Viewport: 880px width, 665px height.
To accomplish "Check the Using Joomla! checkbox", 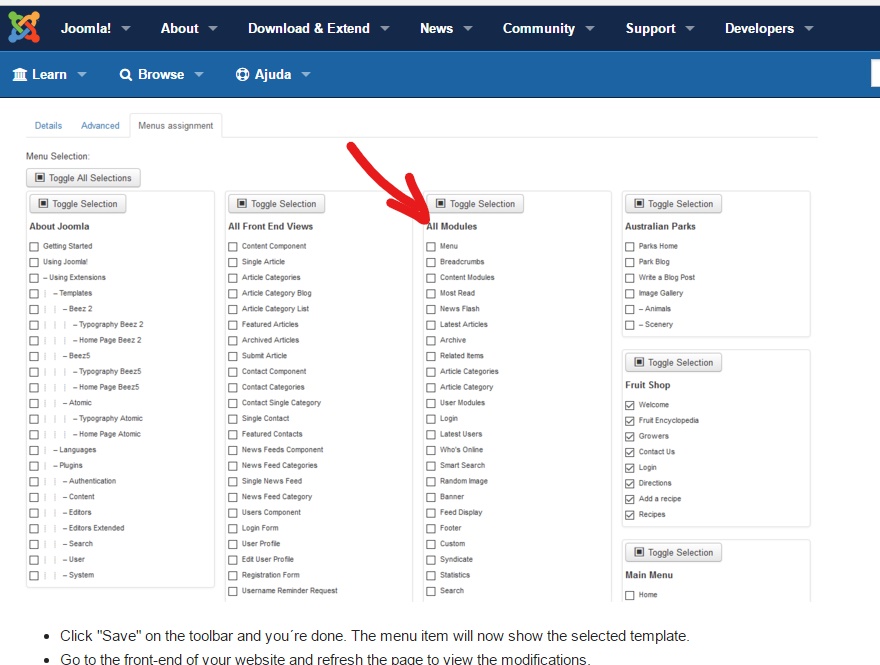I will (34, 262).
